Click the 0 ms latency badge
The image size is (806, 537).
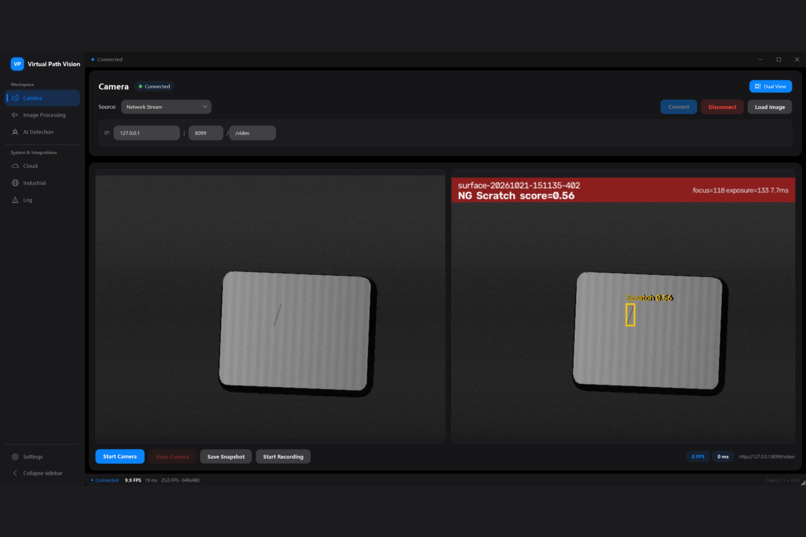pos(723,456)
